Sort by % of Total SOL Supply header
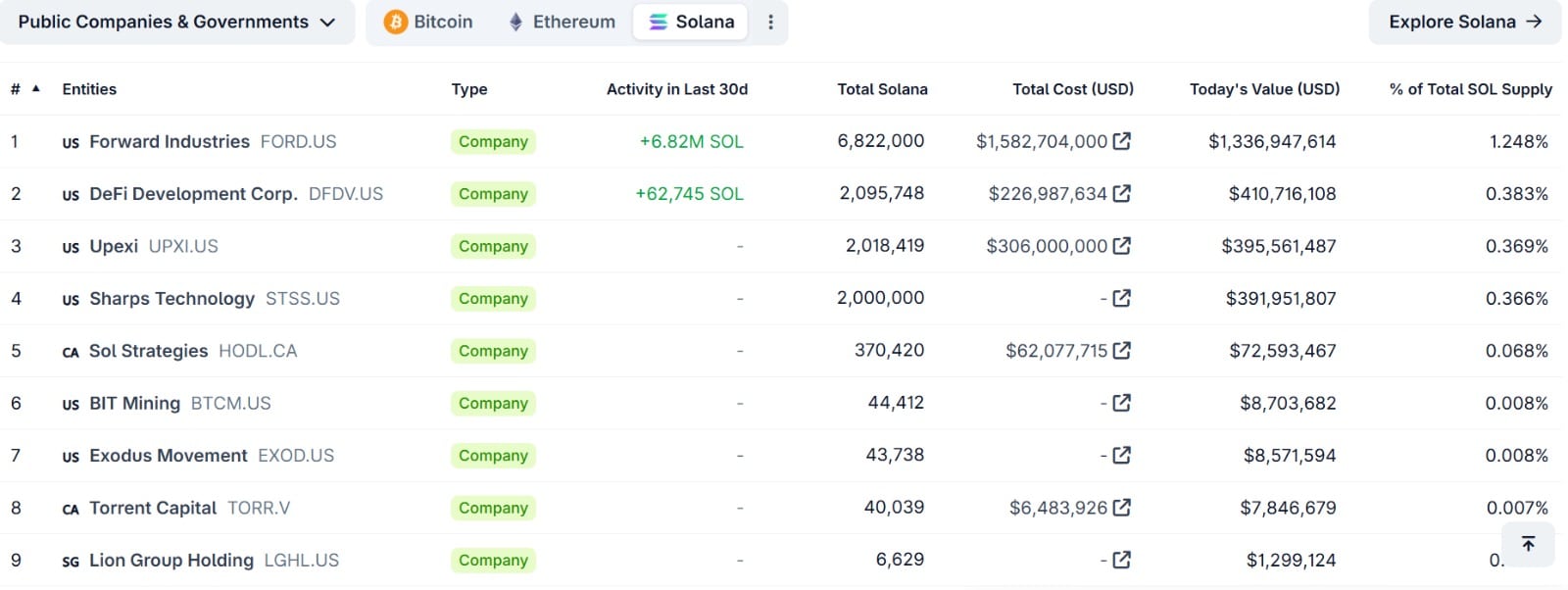1568x590 pixels. pyautogui.click(x=1471, y=88)
